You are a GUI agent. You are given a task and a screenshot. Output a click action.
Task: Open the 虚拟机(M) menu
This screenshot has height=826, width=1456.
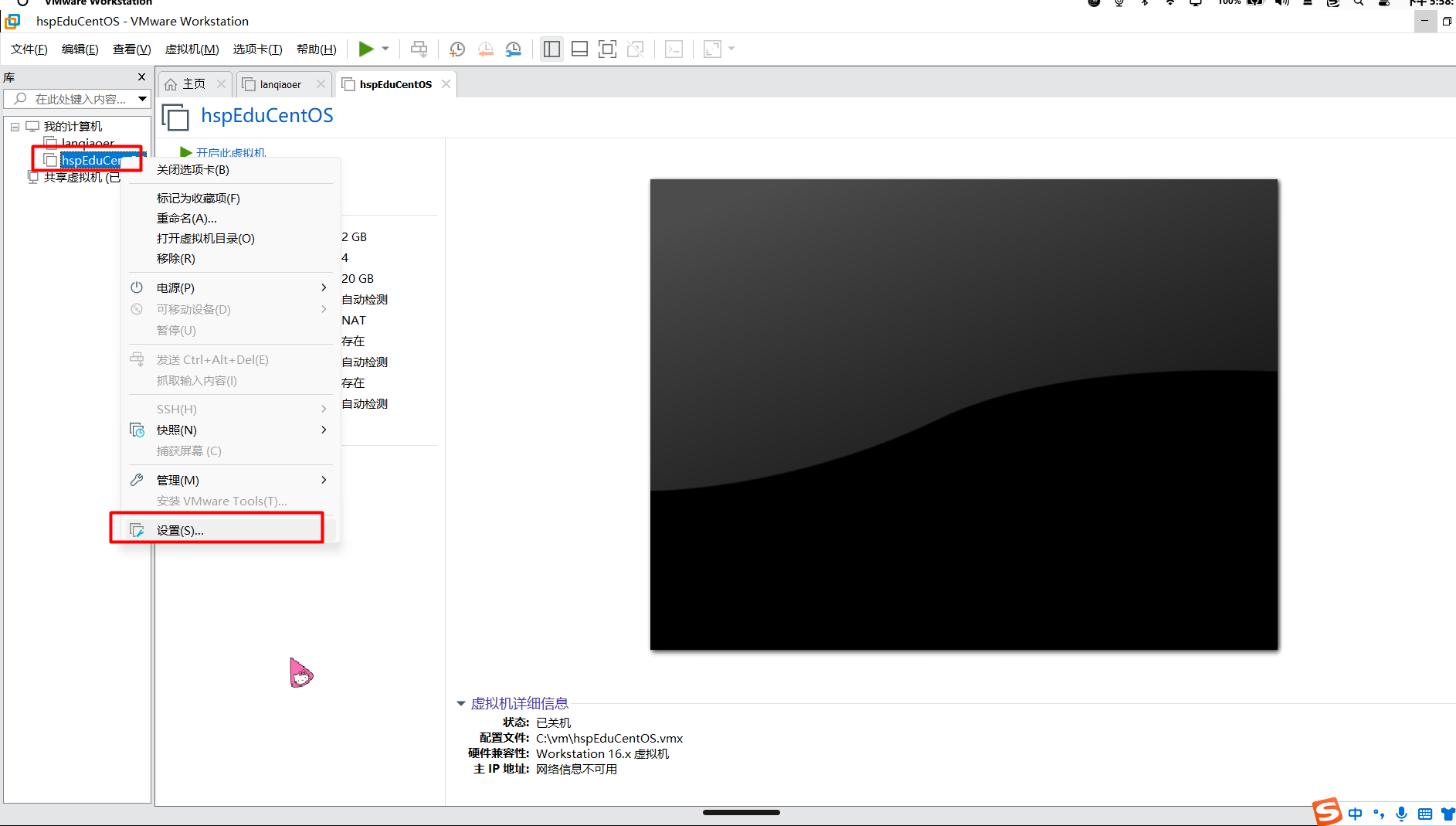[192, 49]
